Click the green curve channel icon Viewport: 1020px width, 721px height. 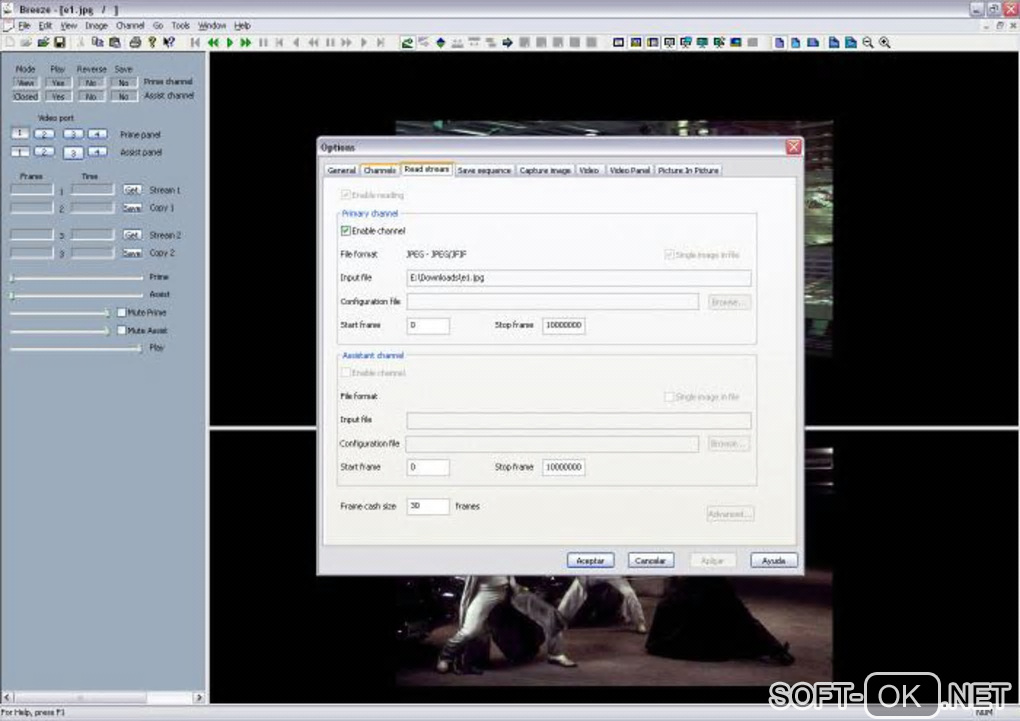[x=407, y=43]
